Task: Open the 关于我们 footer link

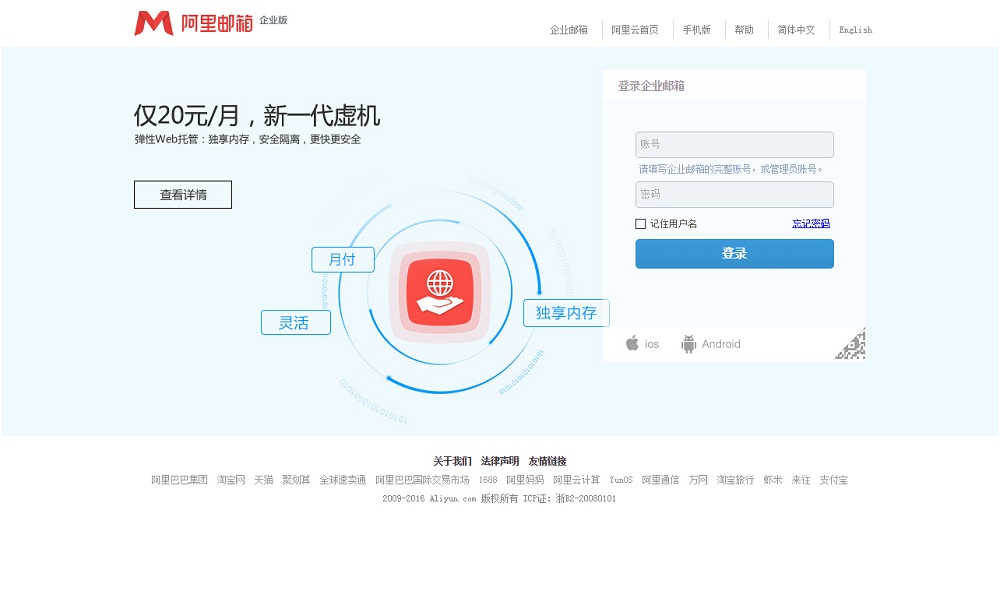Action: pos(452,461)
